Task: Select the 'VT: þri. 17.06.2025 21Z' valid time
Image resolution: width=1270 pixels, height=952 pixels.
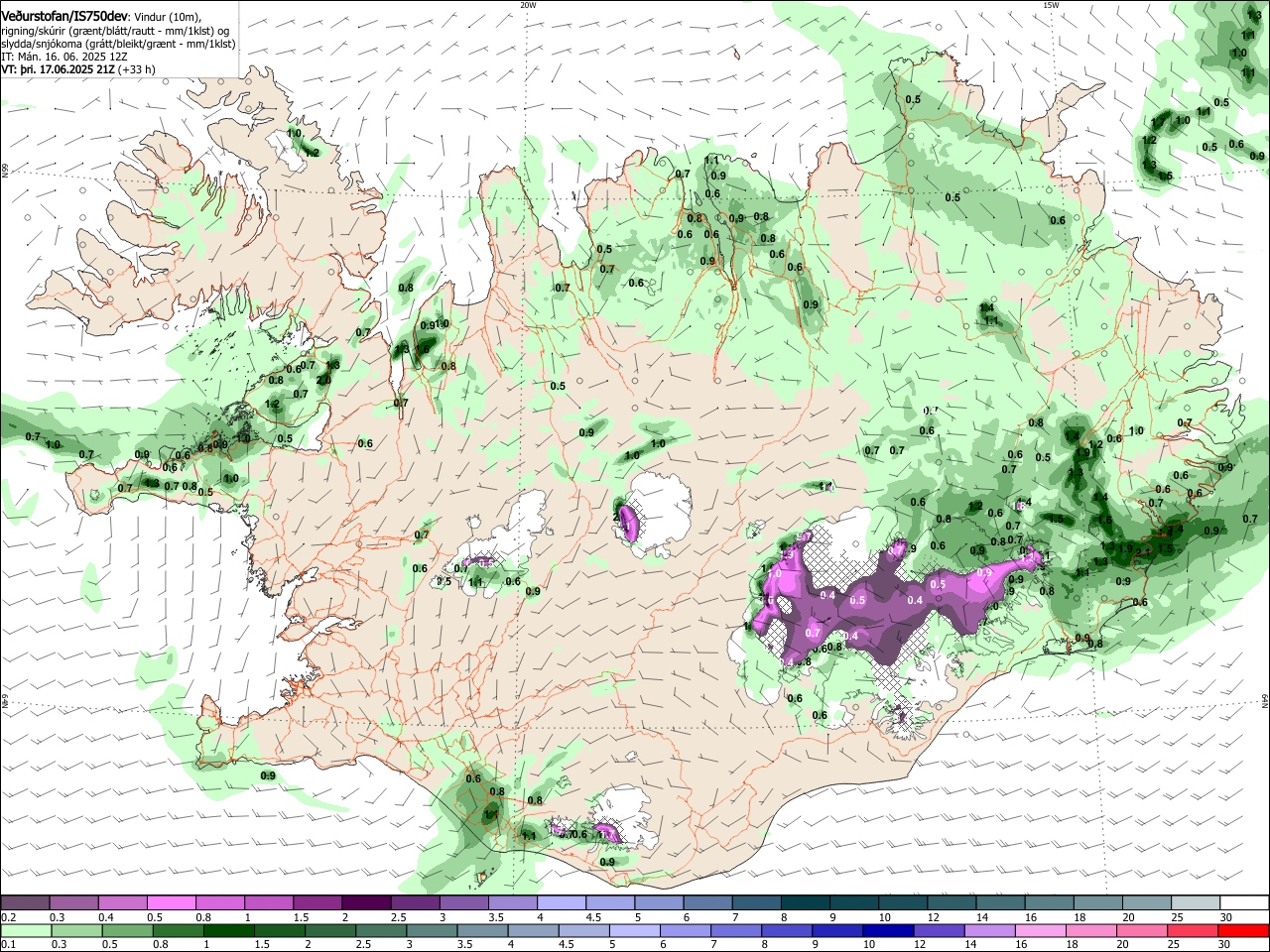Action: click(58, 69)
